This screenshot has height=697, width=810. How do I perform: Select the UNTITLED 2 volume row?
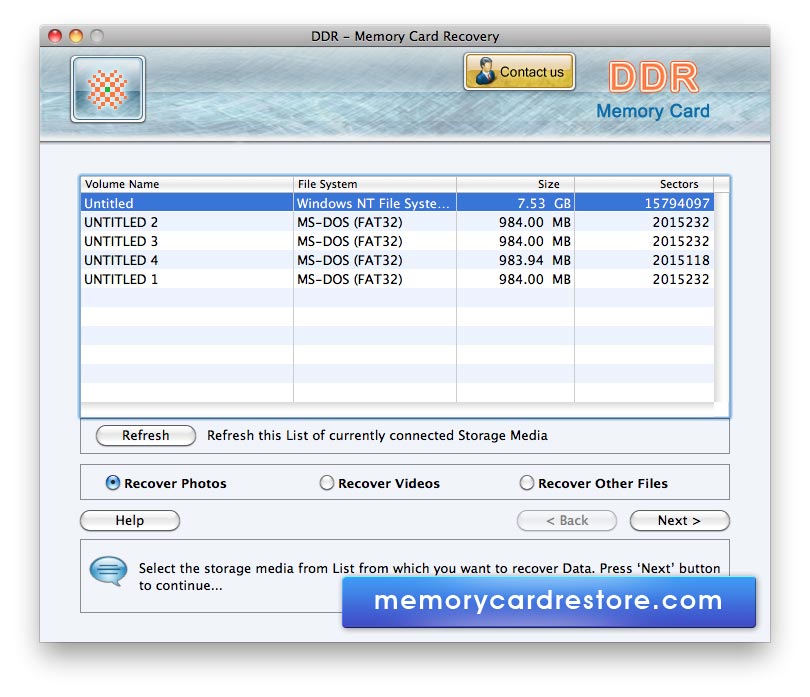[x=397, y=222]
